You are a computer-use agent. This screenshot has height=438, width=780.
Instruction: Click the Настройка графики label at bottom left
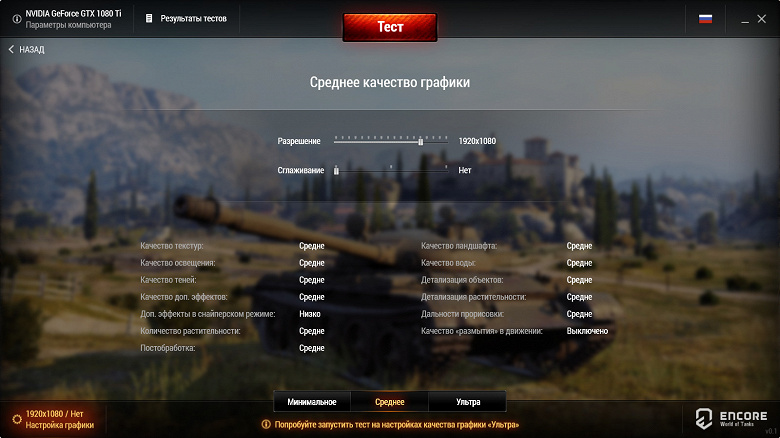[60, 425]
